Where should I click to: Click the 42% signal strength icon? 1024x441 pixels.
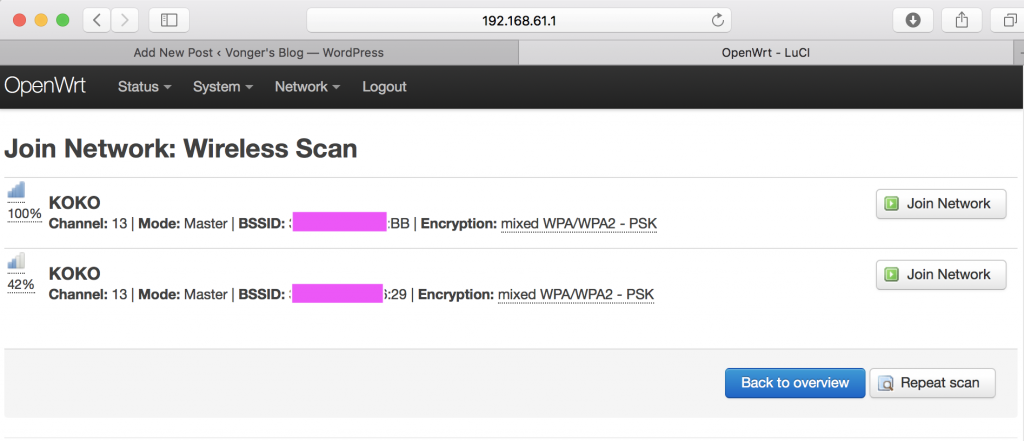16,261
